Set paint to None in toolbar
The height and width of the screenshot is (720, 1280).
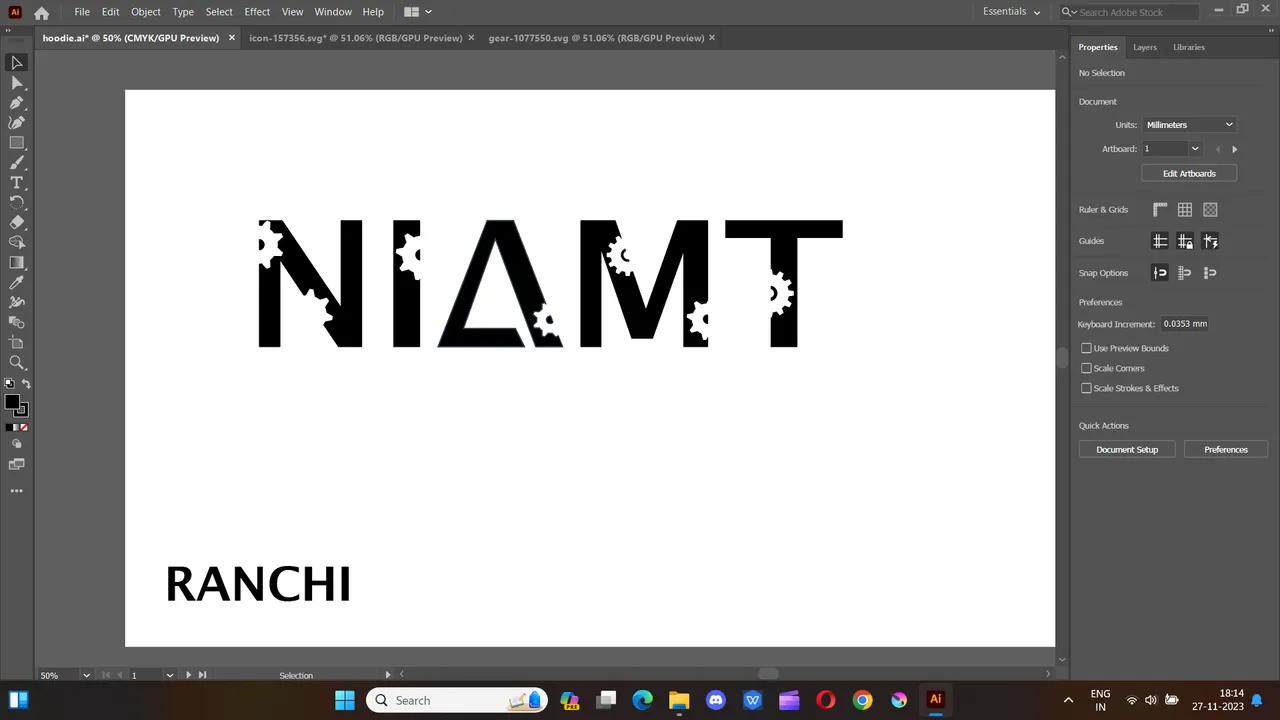(x=24, y=427)
